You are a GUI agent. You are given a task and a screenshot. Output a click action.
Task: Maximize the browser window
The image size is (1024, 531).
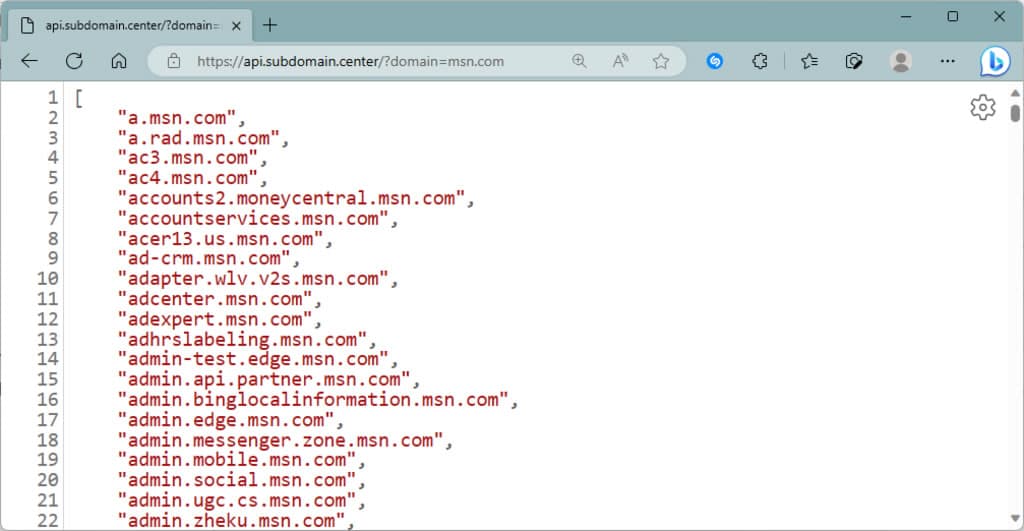953,16
